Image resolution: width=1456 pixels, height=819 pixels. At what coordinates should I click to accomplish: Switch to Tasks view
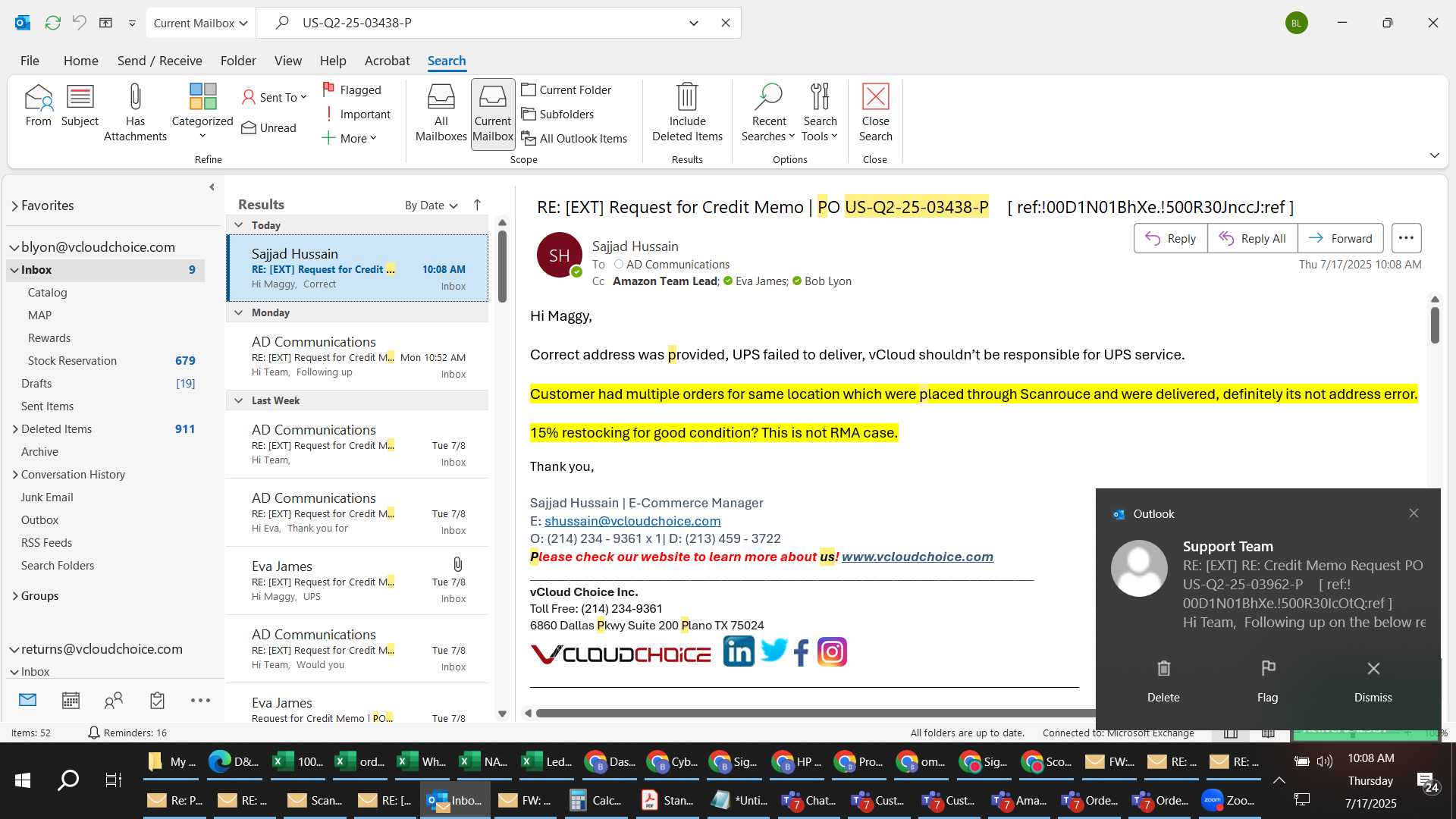point(157,700)
